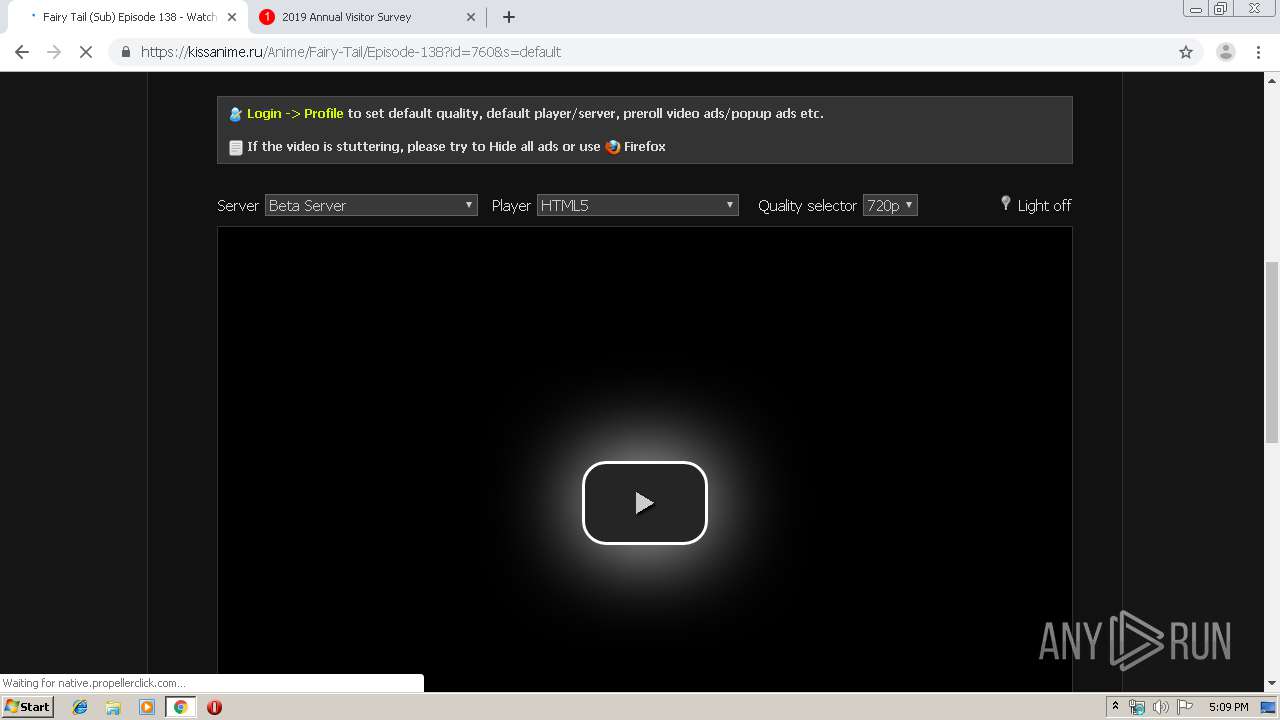Click the light bulb icon
This screenshot has width=1280, height=720.
1006,203
